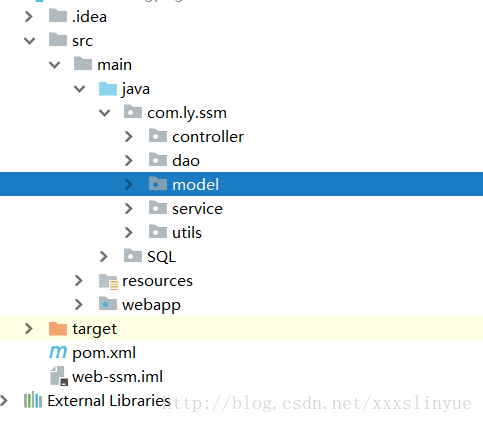Viewport: 483px width, 423px height.
Task: Select the pom.xml file name
Action: click(x=104, y=353)
